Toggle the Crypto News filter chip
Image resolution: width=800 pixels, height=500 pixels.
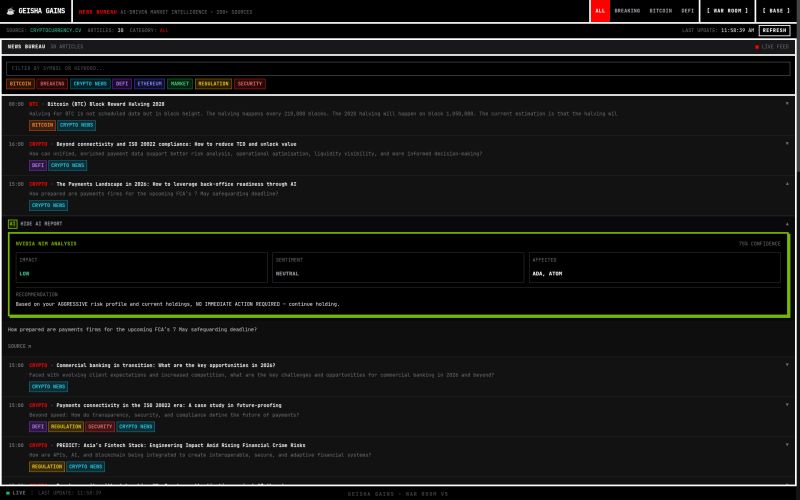point(90,84)
